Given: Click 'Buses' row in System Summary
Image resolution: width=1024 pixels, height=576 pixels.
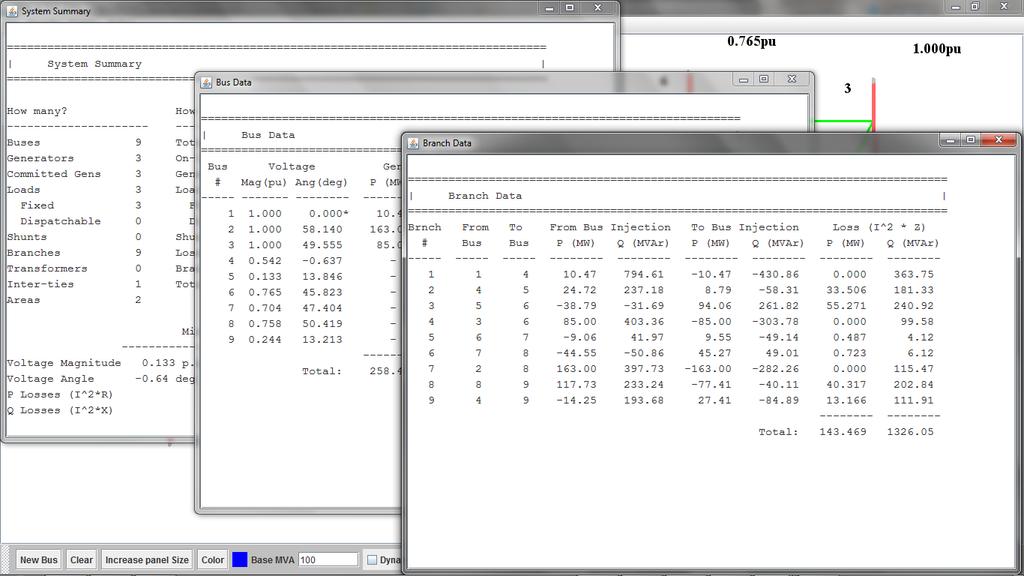Looking at the screenshot, I should point(74,142).
